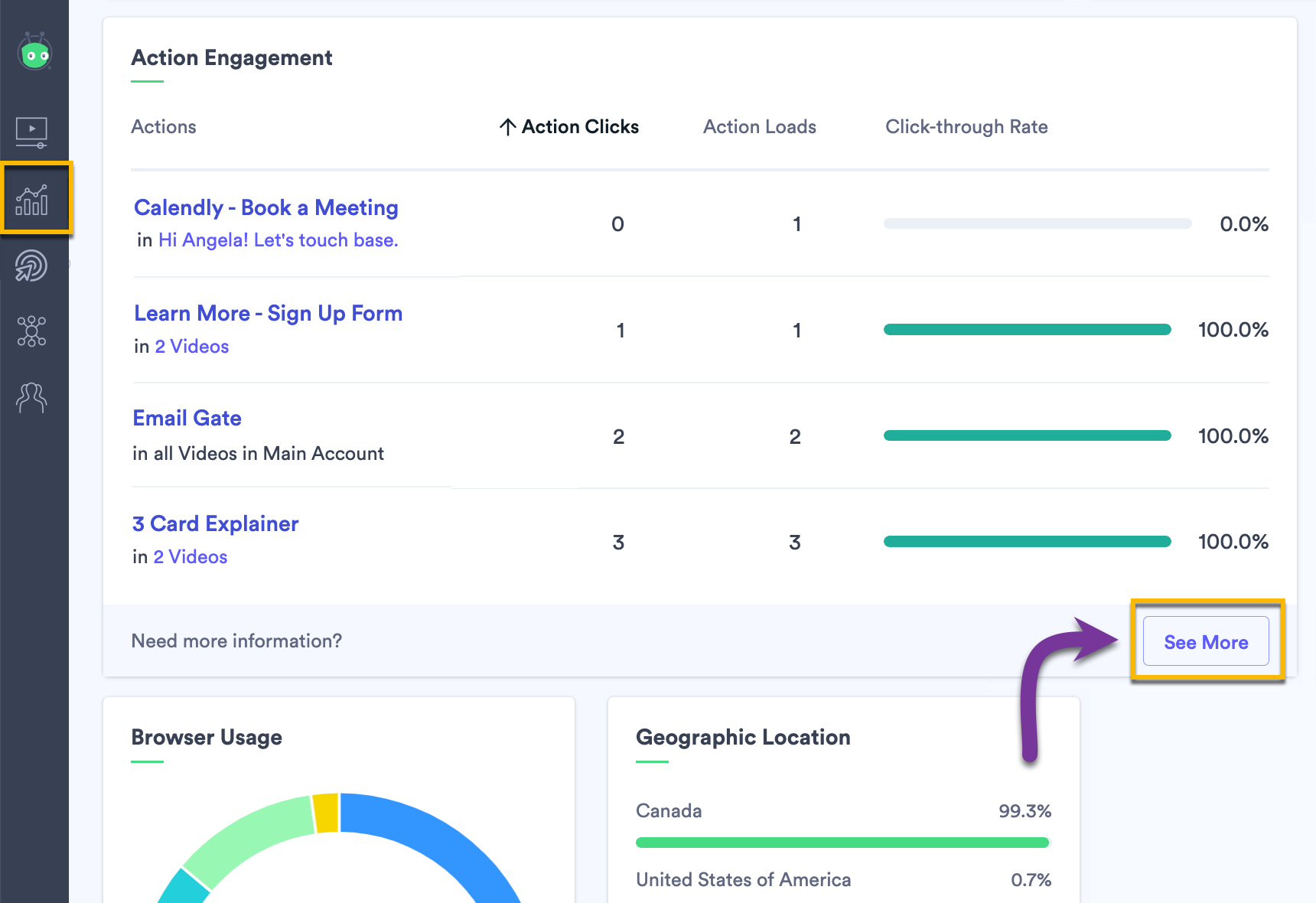Screen dimensions: 1316x903
Task: Open the Email Gate action
Action: click(187, 418)
